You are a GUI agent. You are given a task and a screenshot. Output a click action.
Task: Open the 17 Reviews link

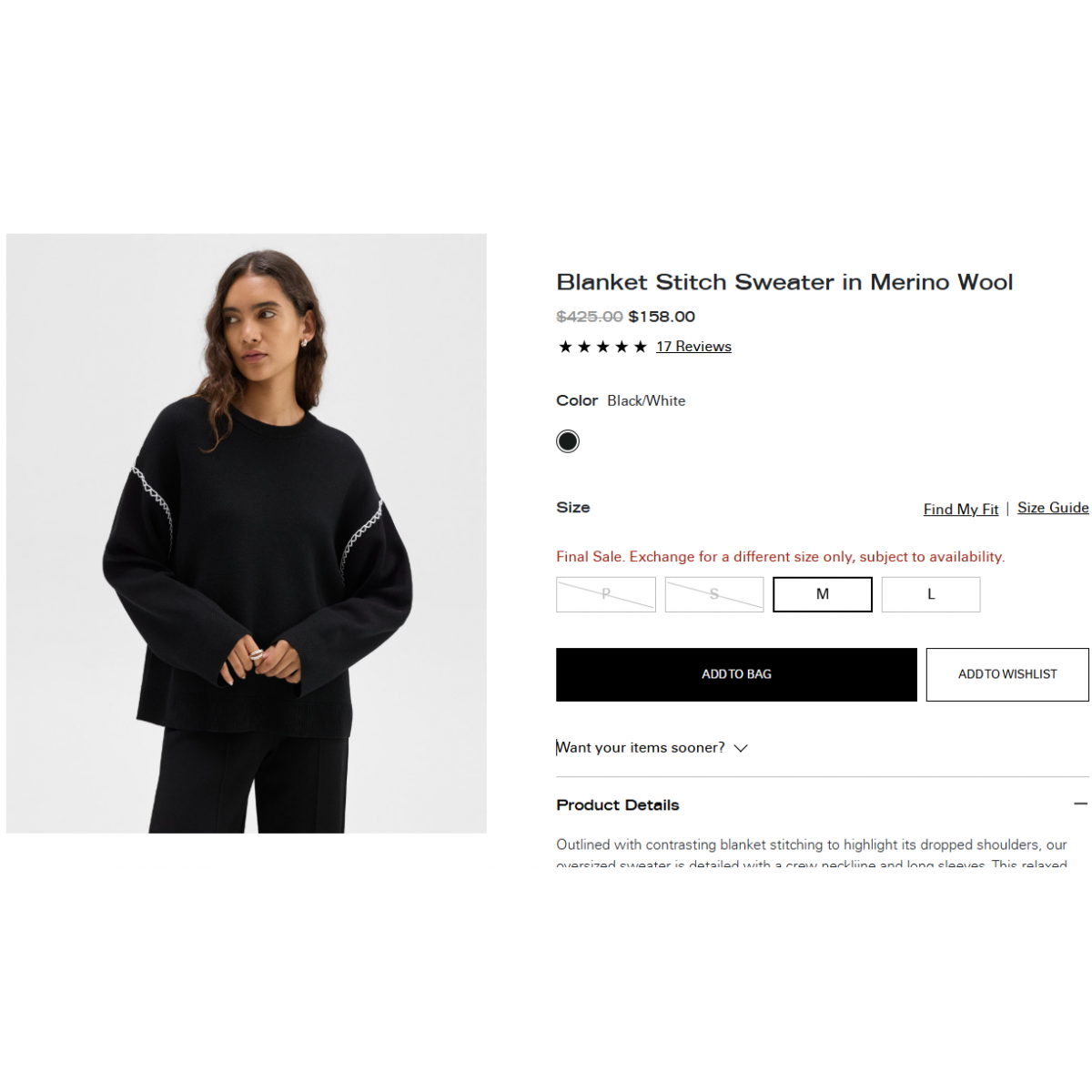[x=693, y=347]
